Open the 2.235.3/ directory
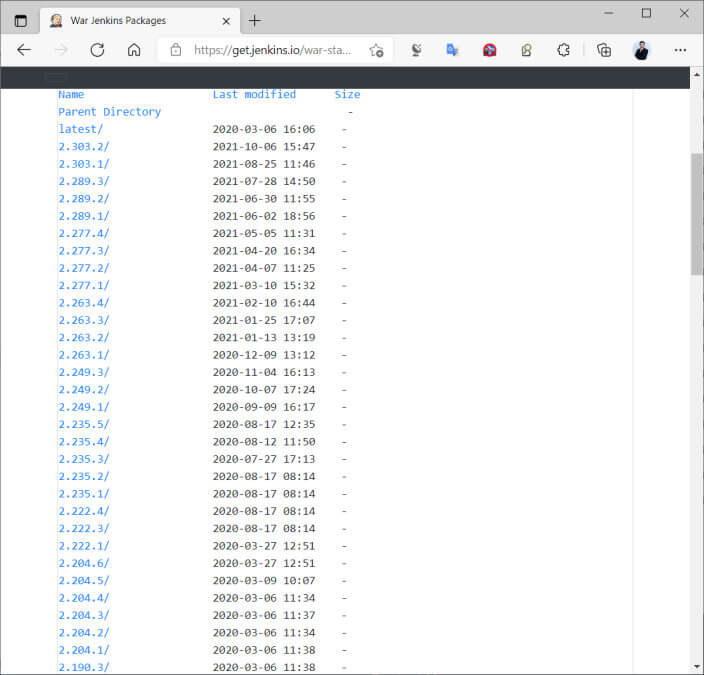The width and height of the screenshot is (704, 675). (84, 459)
